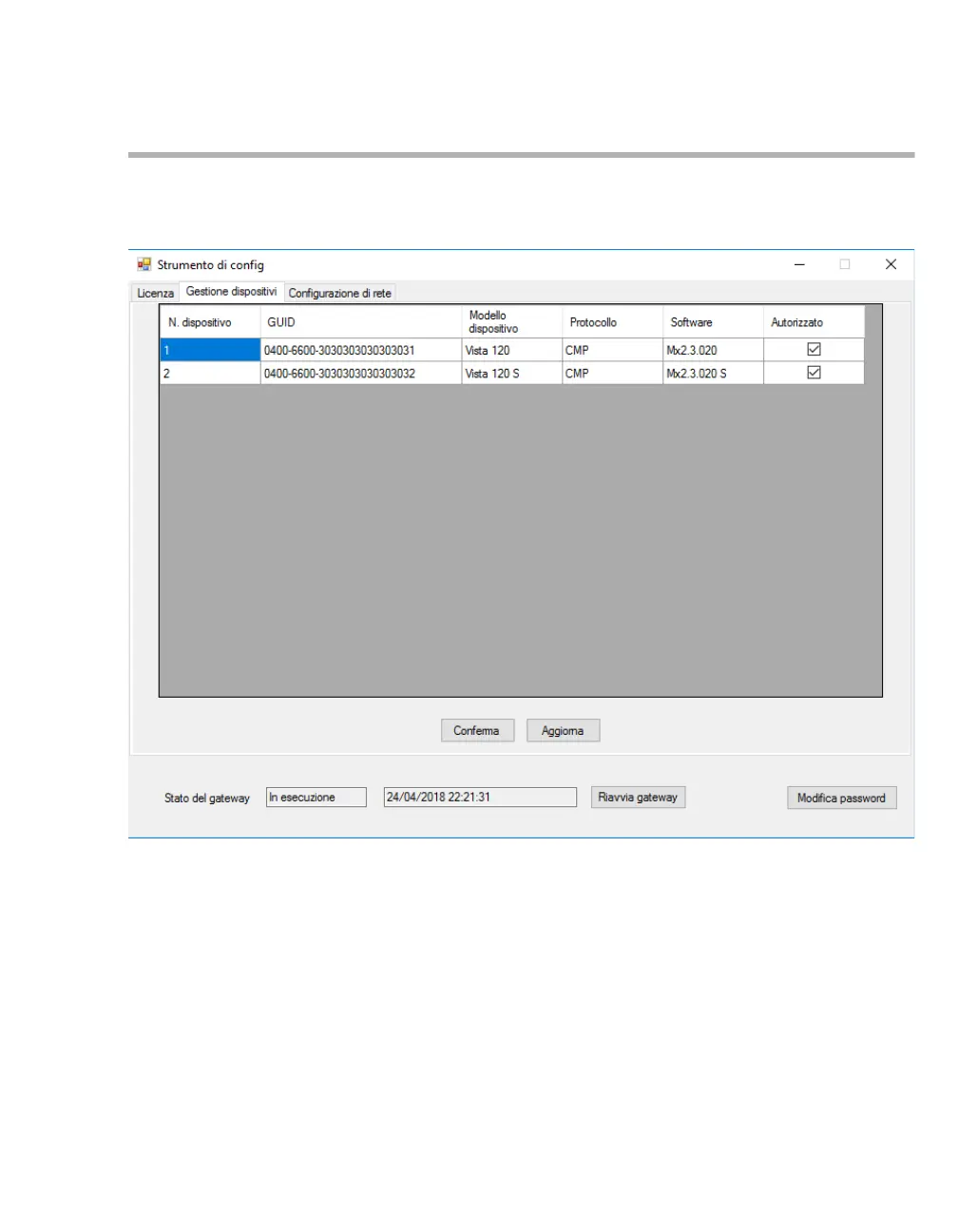This screenshot has width=958, height=1232.
Task: Toggle Autorizzato checkbox for Vista 120 row
Action: pos(814,350)
